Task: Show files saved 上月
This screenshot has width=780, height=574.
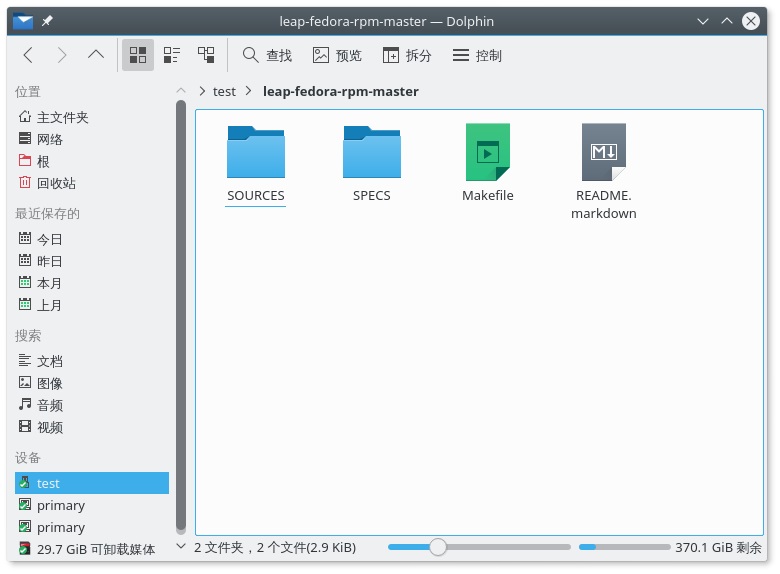Action: 92,305
